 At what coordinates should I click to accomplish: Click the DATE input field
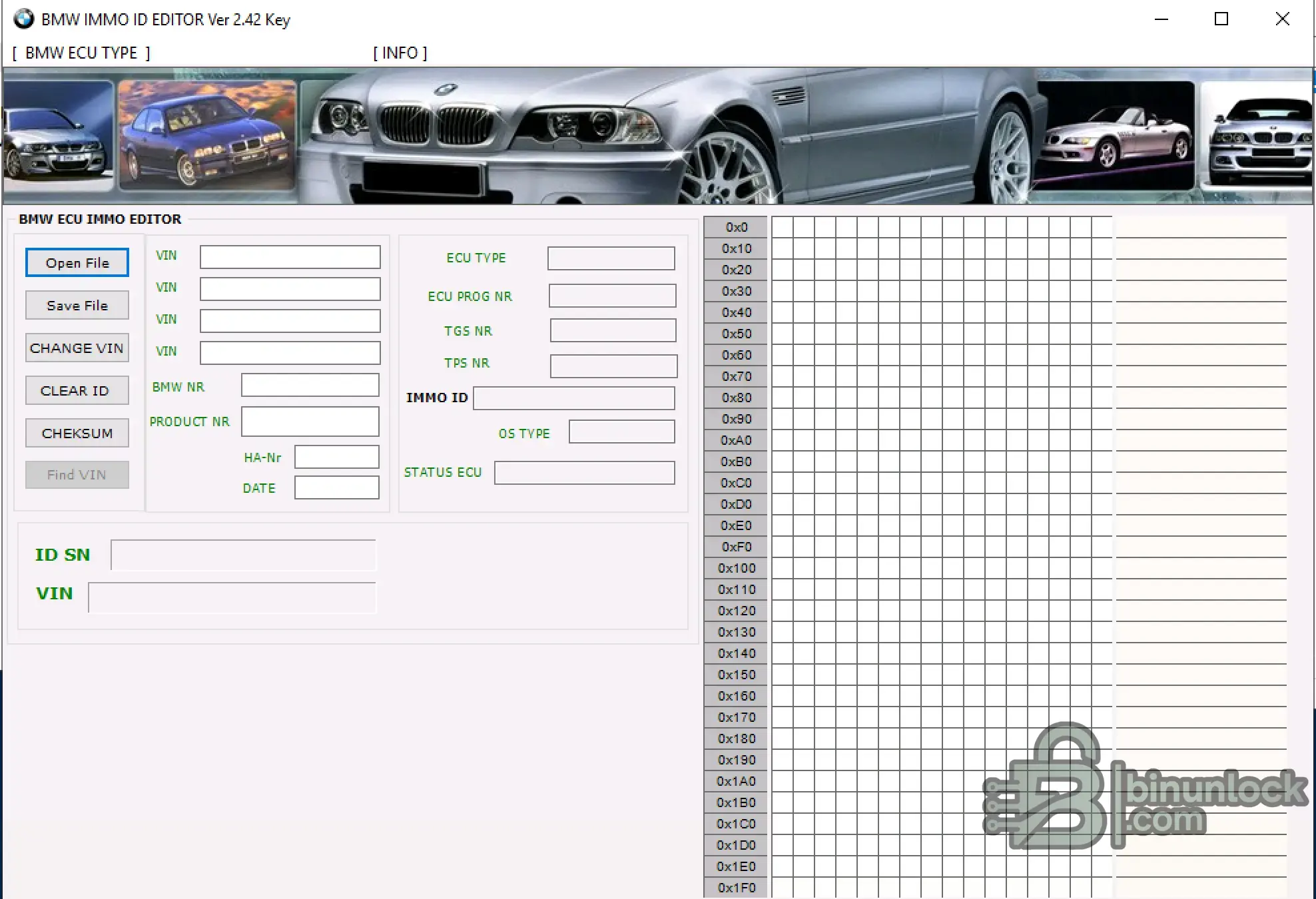pyautogui.click(x=337, y=487)
